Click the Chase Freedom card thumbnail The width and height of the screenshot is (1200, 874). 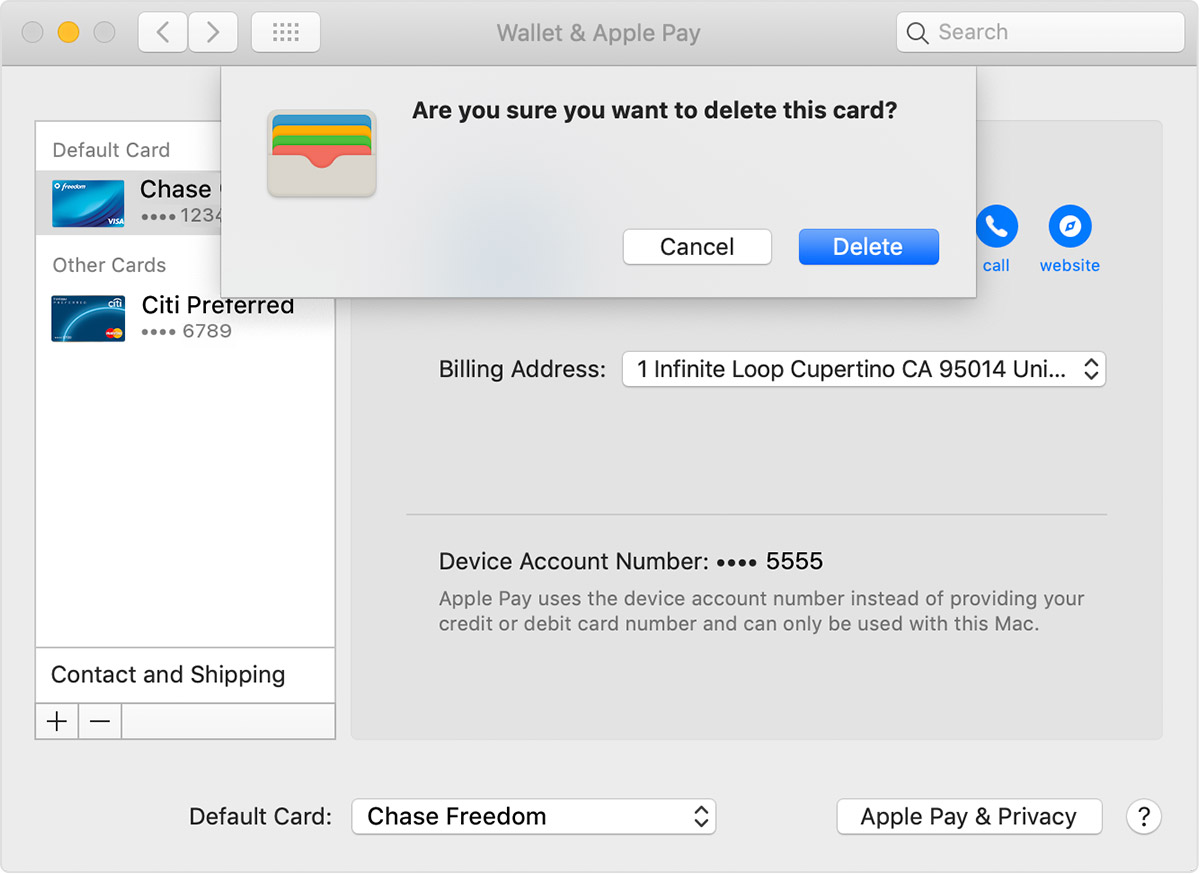(88, 203)
